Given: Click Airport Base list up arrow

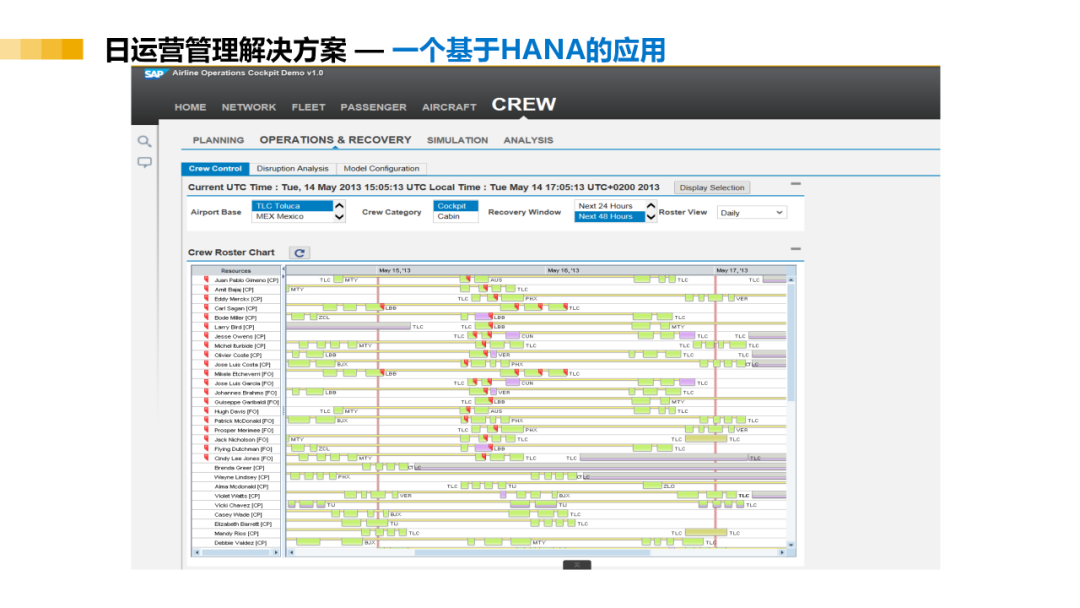Looking at the screenshot, I should click(x=339, y=206).
